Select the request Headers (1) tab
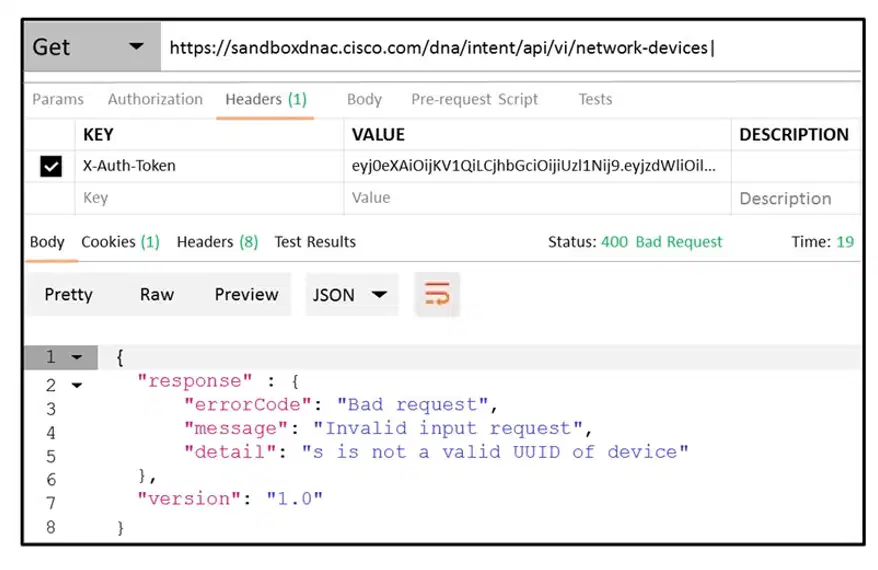Viewport: 878px width, 570px height. point(266,99)
